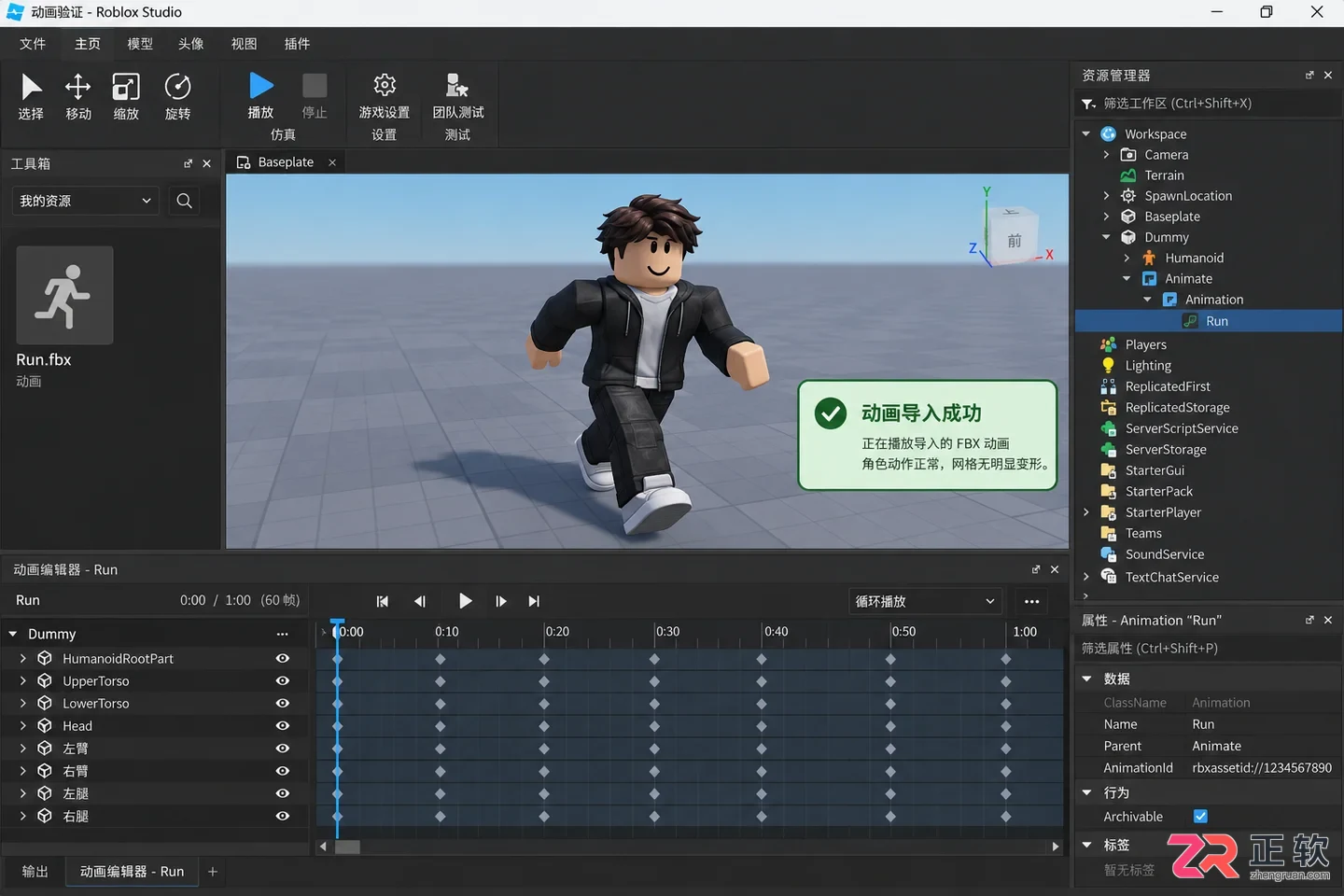Search the toolbox with the magnifier icon
Viewport: 1344px width, 896px height.
[x=185, y=201]
